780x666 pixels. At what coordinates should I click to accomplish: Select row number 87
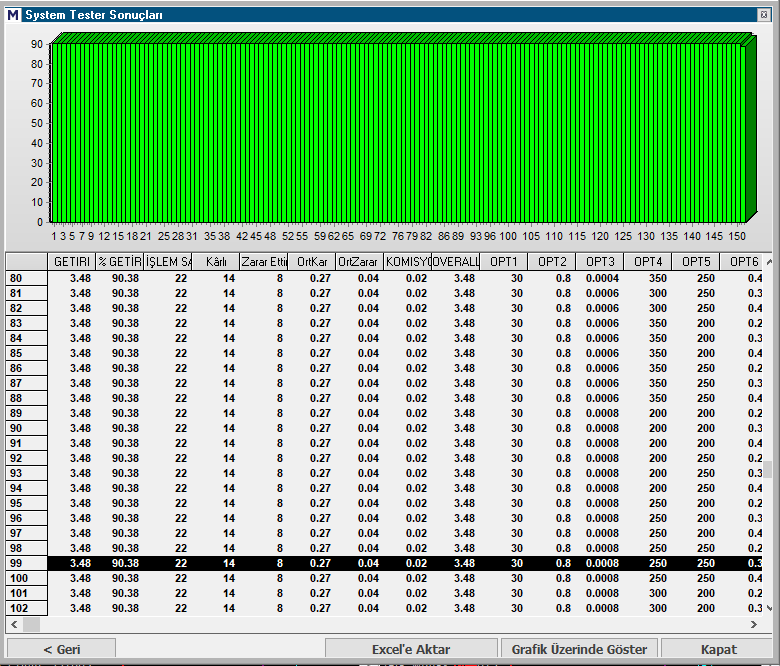(x=26, y=383)
